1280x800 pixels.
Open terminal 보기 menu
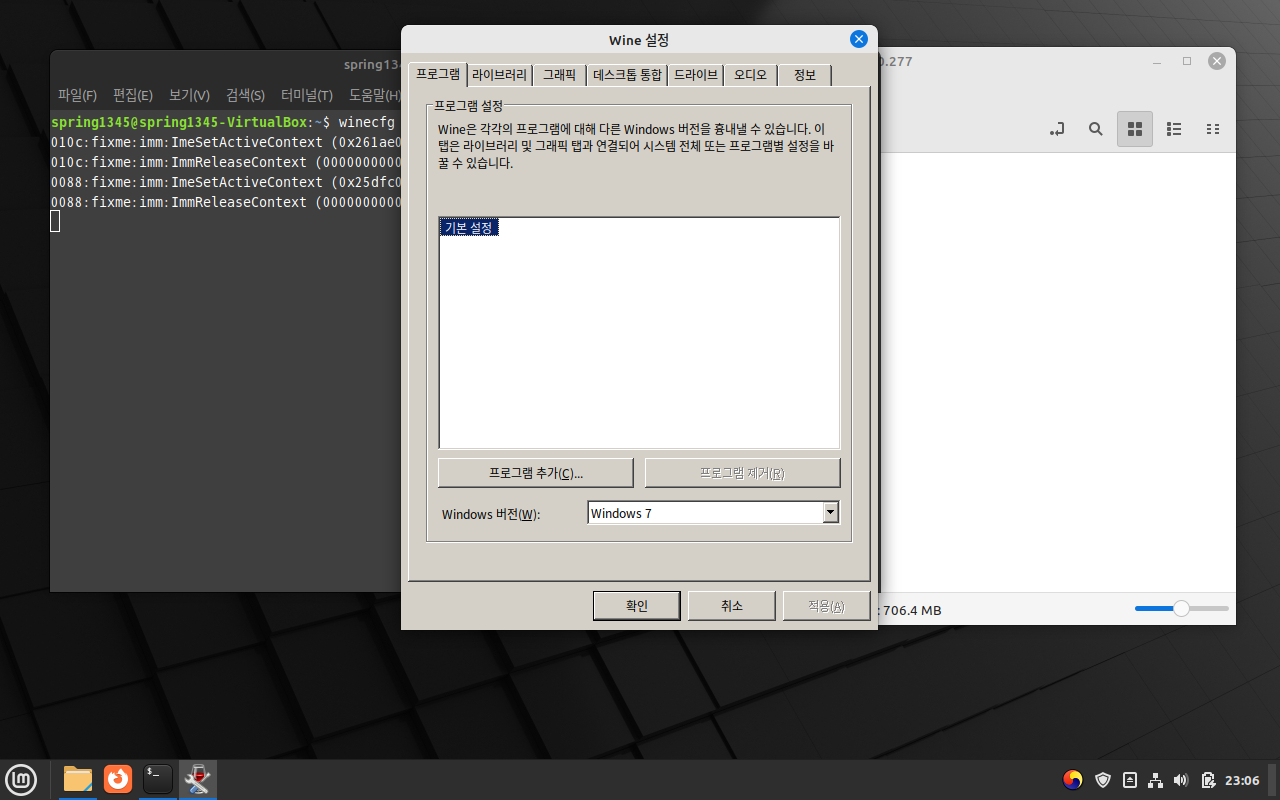pyautogui.click(x=189, y=95)
